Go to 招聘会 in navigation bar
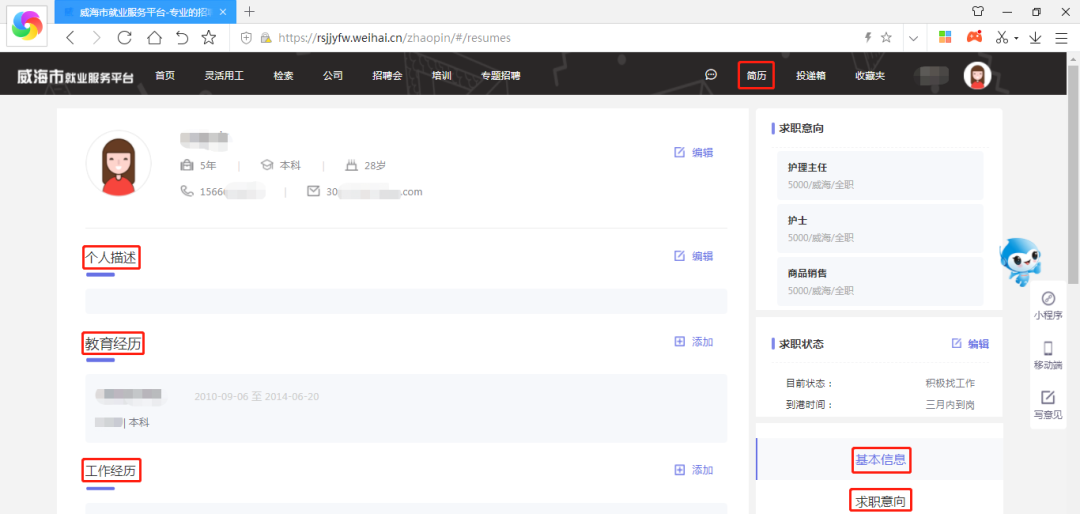The height and width of the screenshot is (514, 1080). point(386,76)
